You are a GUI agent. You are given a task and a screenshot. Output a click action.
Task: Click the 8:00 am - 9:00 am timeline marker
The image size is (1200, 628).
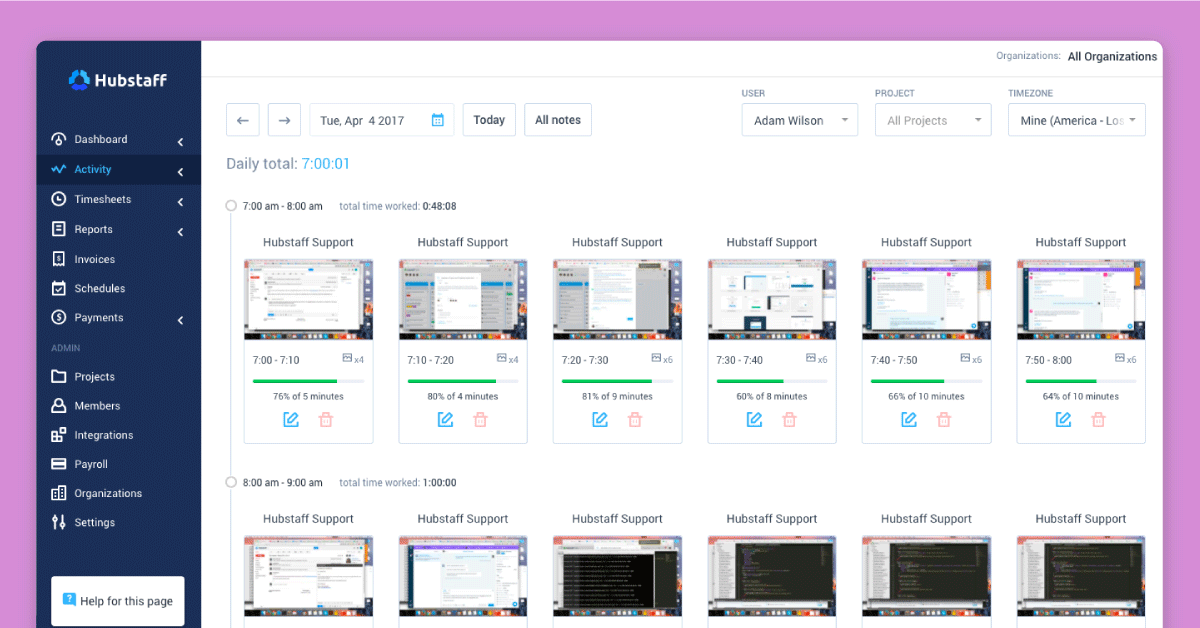(231, 482)
